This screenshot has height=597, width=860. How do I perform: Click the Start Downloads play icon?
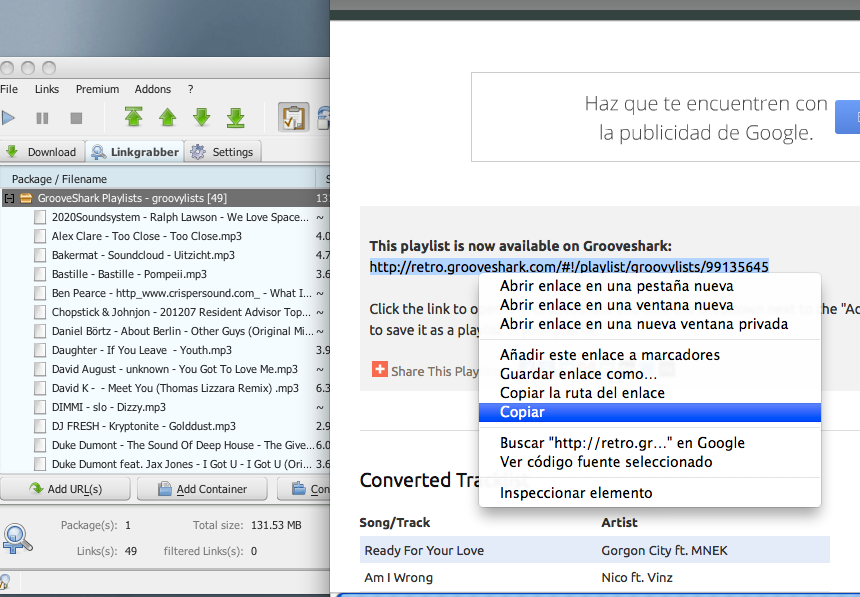click(x=8, y=118)
